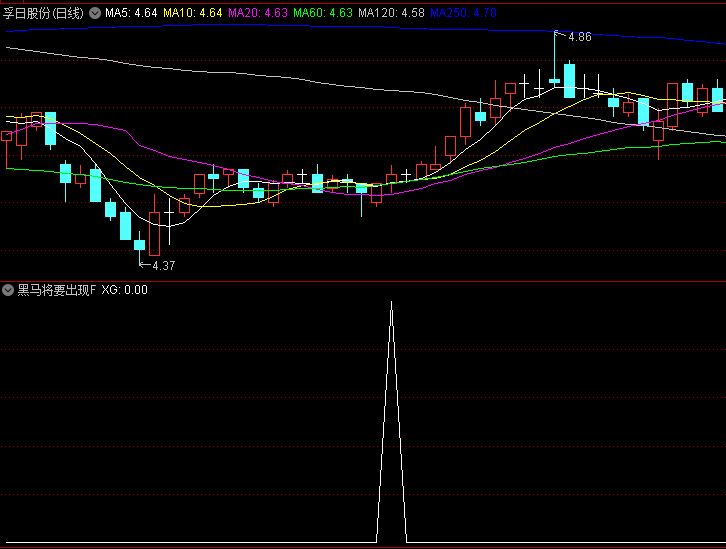Click the blue MA250 label

coord(463,13)
